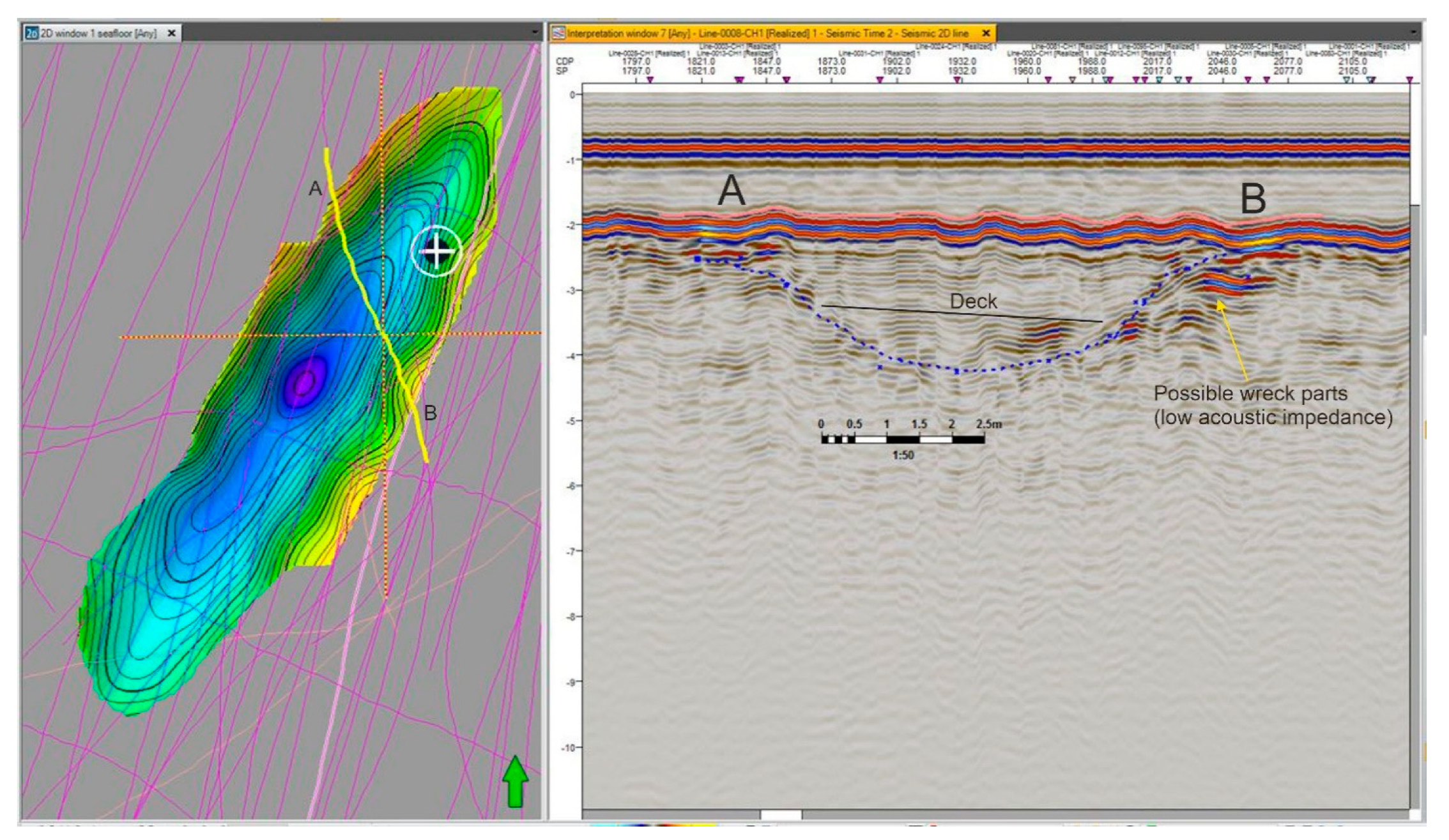Image resolution: width=1449 pixels, height=840 pixels.
Task: Click leftmost magenta intersection marker near CDP 1797
Action: [x=650, y=80]
